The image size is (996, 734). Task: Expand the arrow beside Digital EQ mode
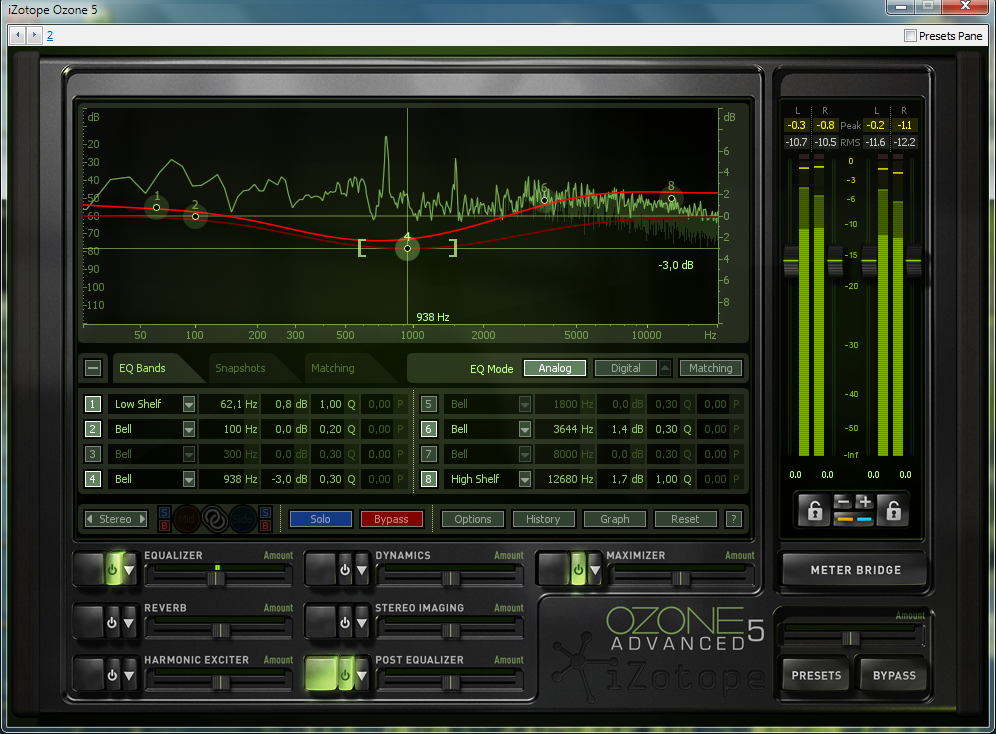coord(664,368)
